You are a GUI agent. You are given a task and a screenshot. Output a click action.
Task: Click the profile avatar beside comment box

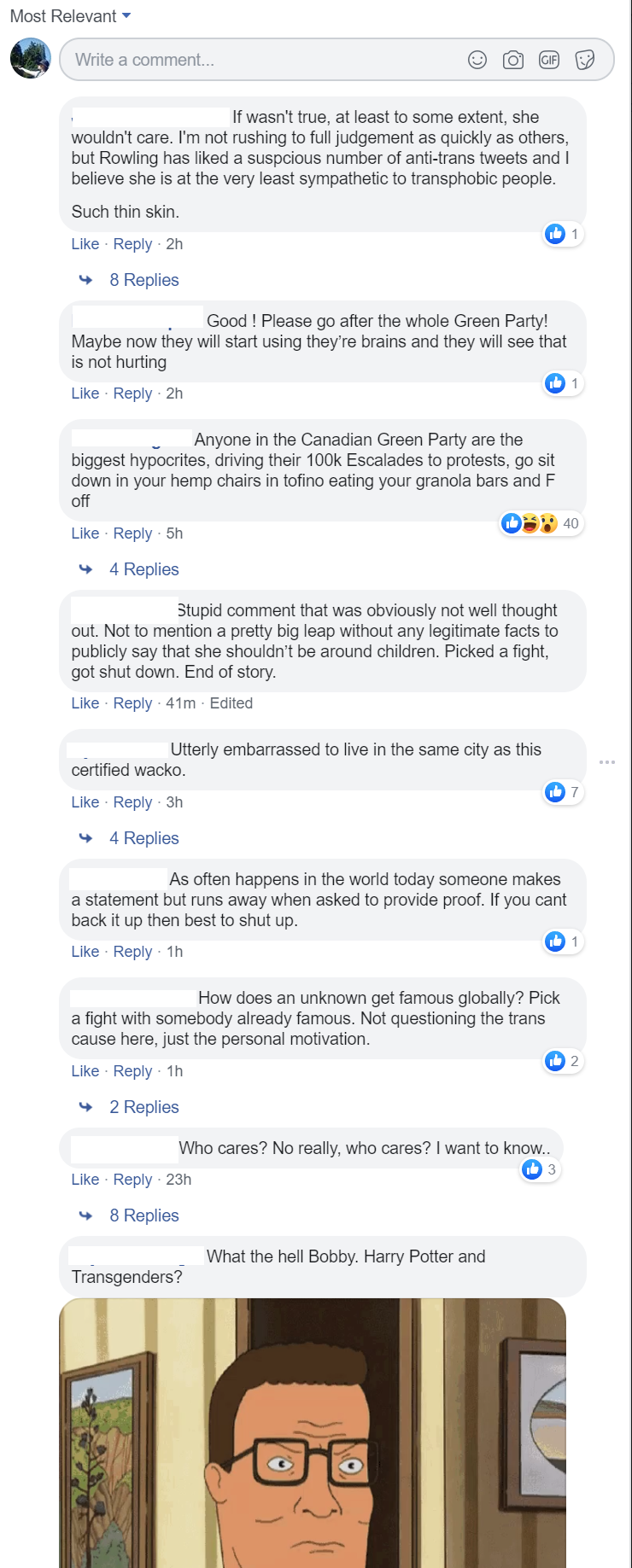point(31,59)
